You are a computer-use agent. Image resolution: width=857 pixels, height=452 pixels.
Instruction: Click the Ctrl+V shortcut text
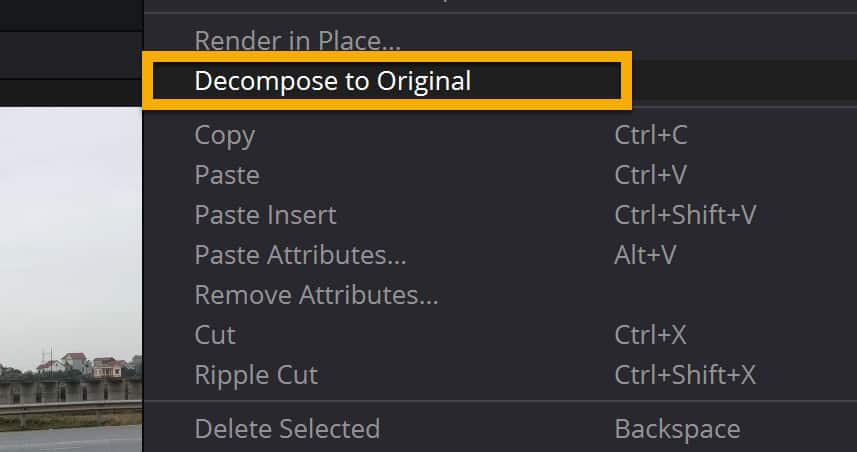pos(651,175)
